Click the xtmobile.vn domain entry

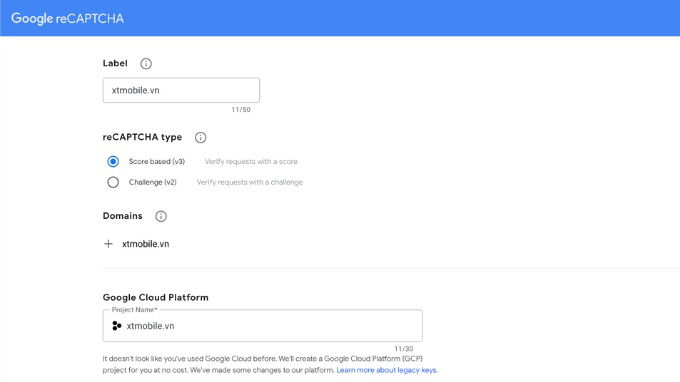coord(146,244)
